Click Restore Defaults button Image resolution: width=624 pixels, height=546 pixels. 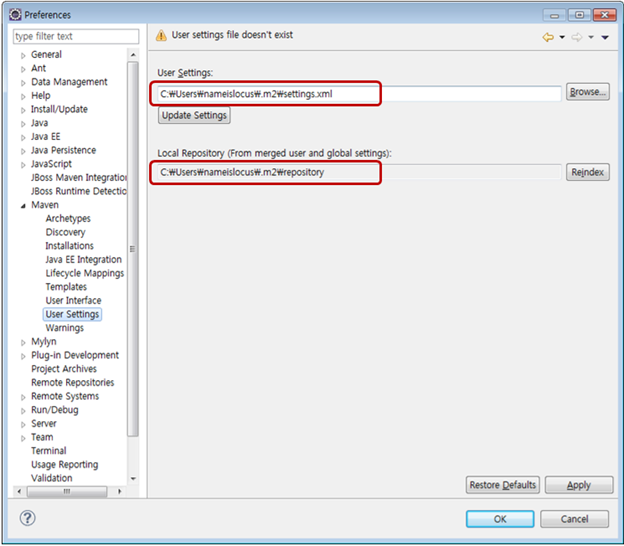503,485
